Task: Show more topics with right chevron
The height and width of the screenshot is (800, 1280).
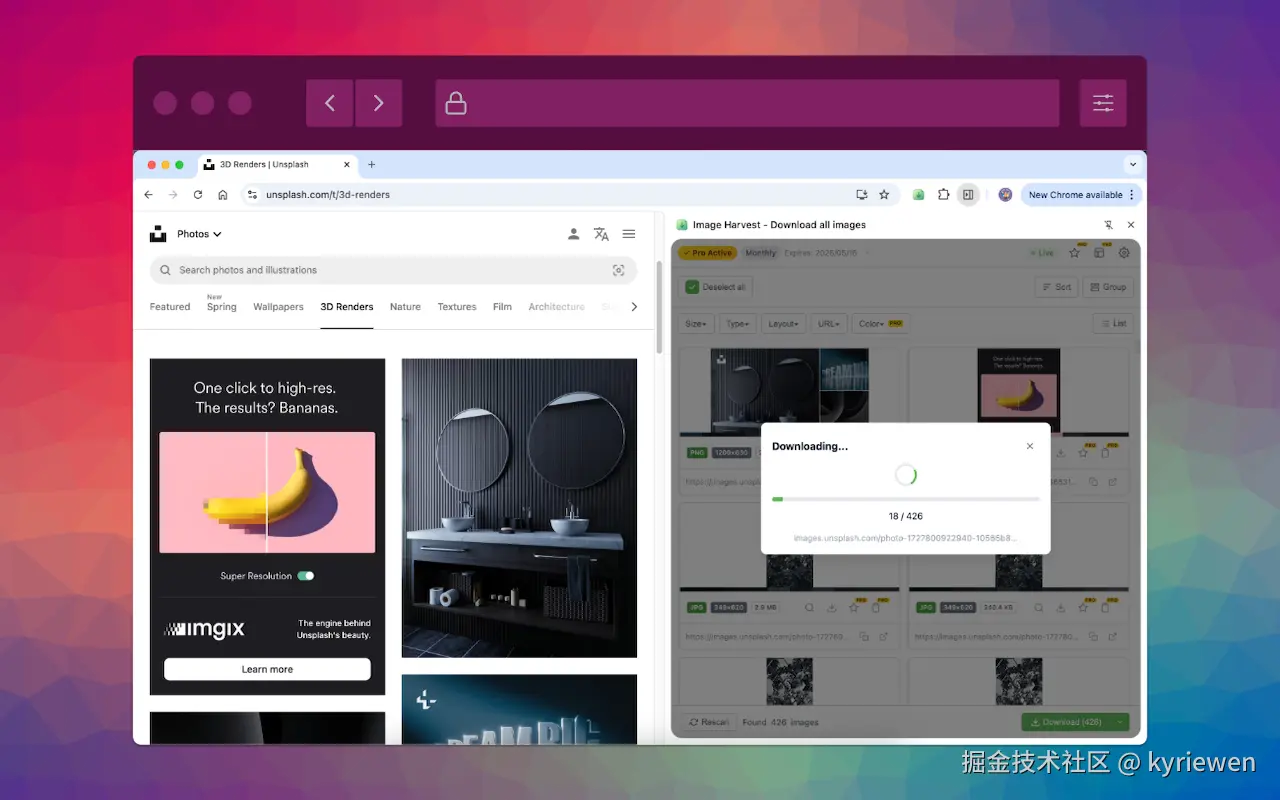Action: pos(634,307)
